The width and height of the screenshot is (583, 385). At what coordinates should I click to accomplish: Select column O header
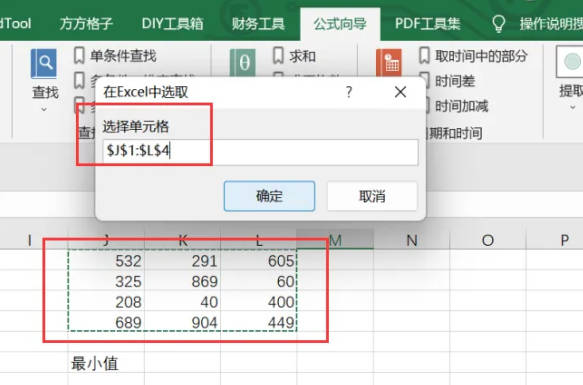[488, 241]
